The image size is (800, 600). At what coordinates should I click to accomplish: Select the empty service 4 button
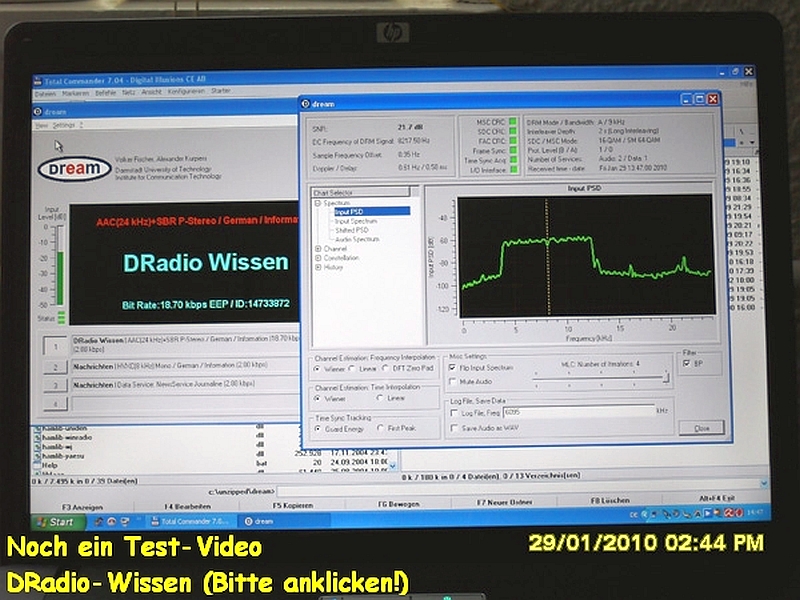pos(55,404)
